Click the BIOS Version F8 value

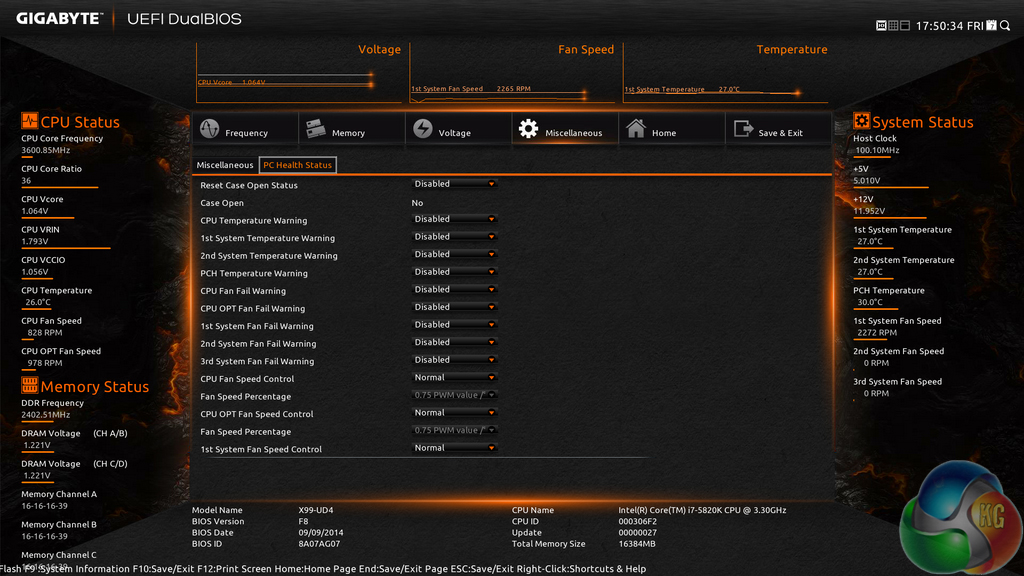click(x=303, y=522)
